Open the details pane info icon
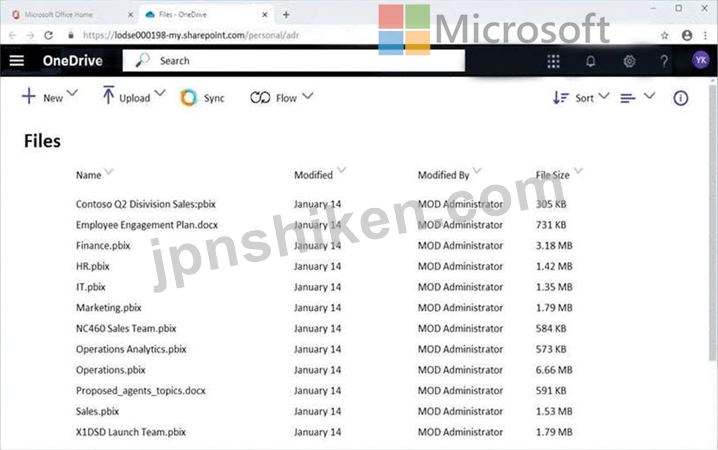The image size is (718, 450). tap(680, 98)
